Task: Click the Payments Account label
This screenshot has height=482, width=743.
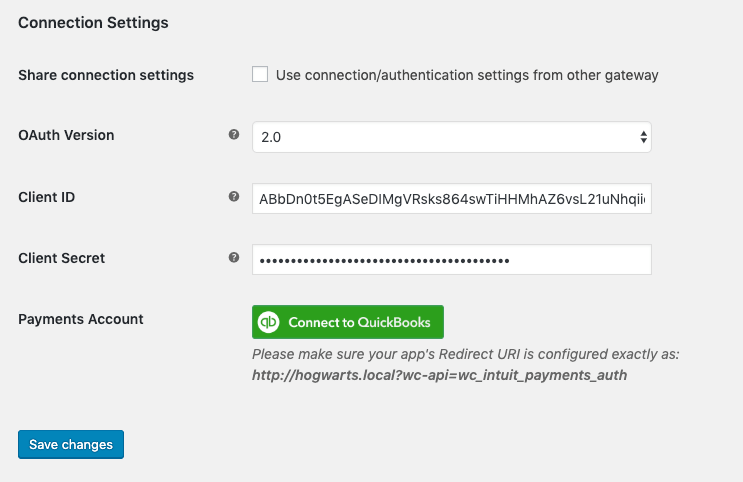Action: 81,319
